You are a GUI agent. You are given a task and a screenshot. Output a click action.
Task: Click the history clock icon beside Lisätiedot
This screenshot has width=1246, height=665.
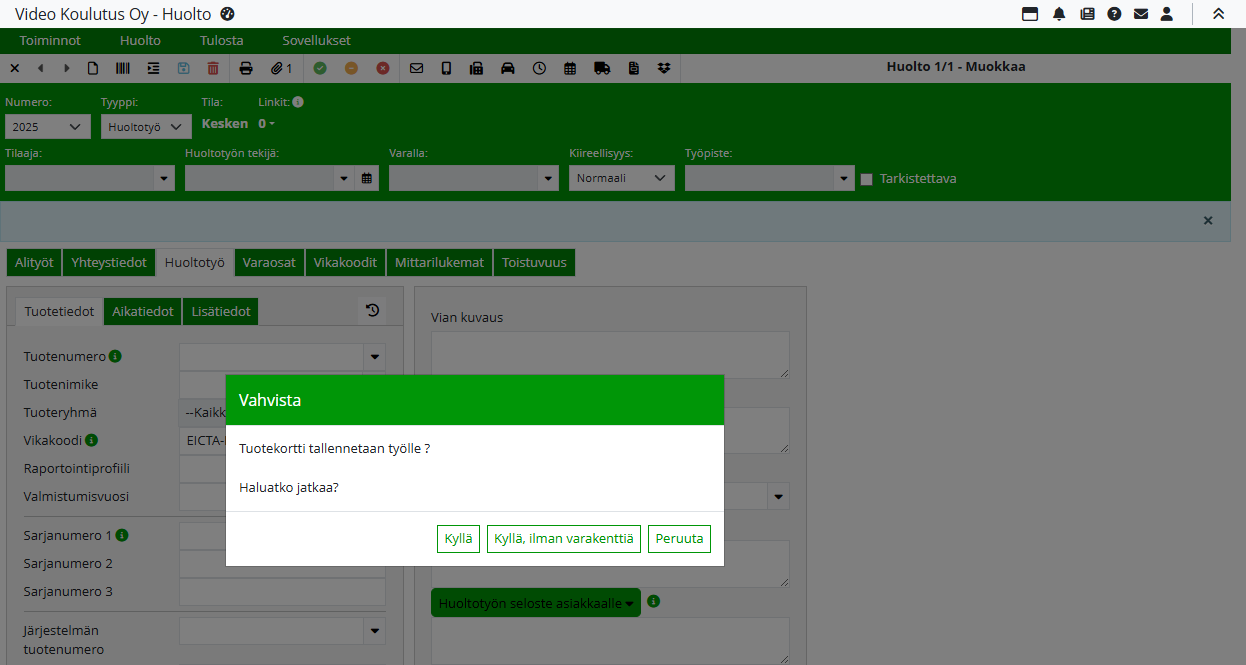click(x=372, y=311)
